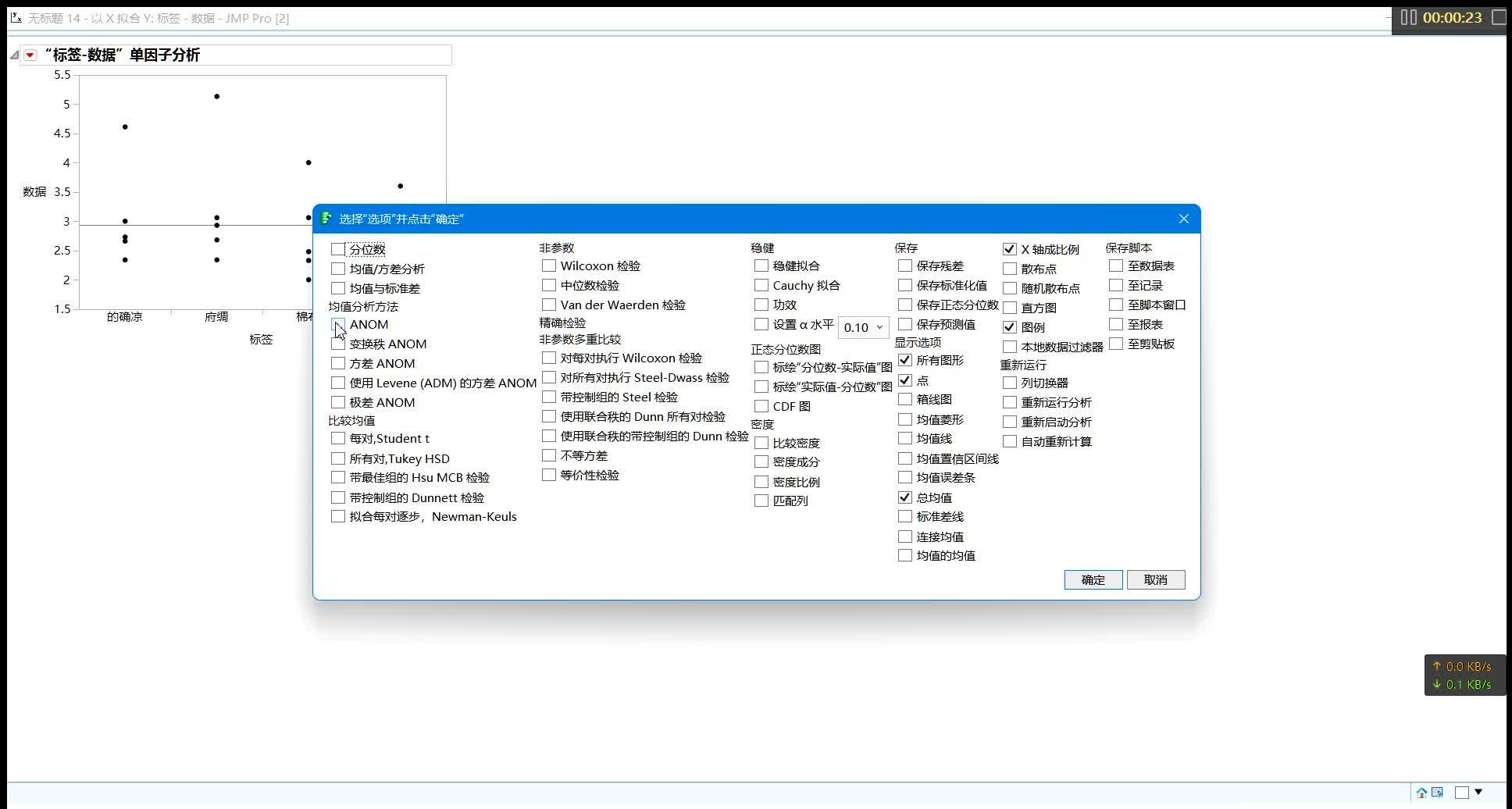Viewport: 1512px width, 809px height.
Task: Check 均值菱形 option
Action: point(905,419)
